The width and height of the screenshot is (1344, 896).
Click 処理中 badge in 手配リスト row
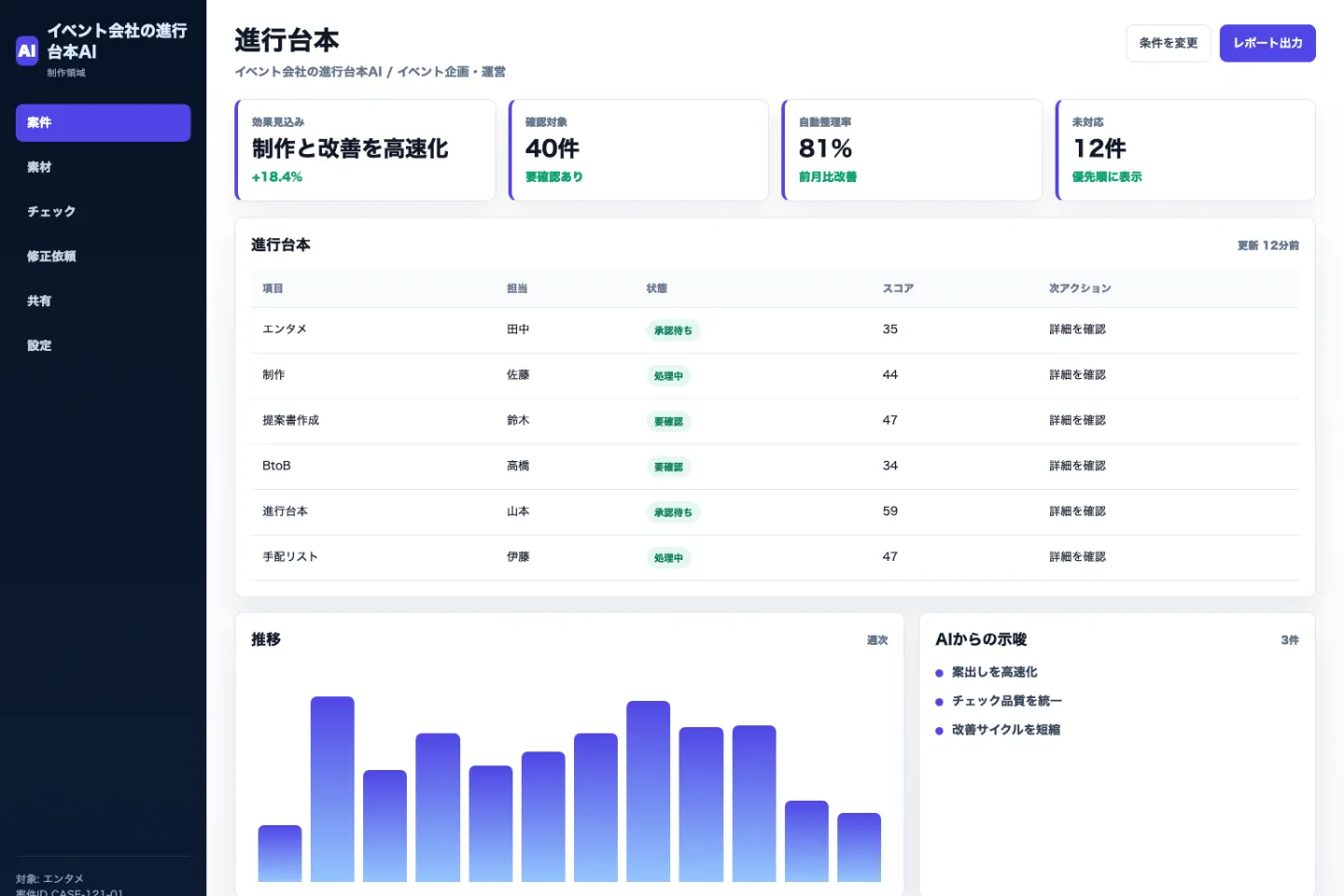668,558
